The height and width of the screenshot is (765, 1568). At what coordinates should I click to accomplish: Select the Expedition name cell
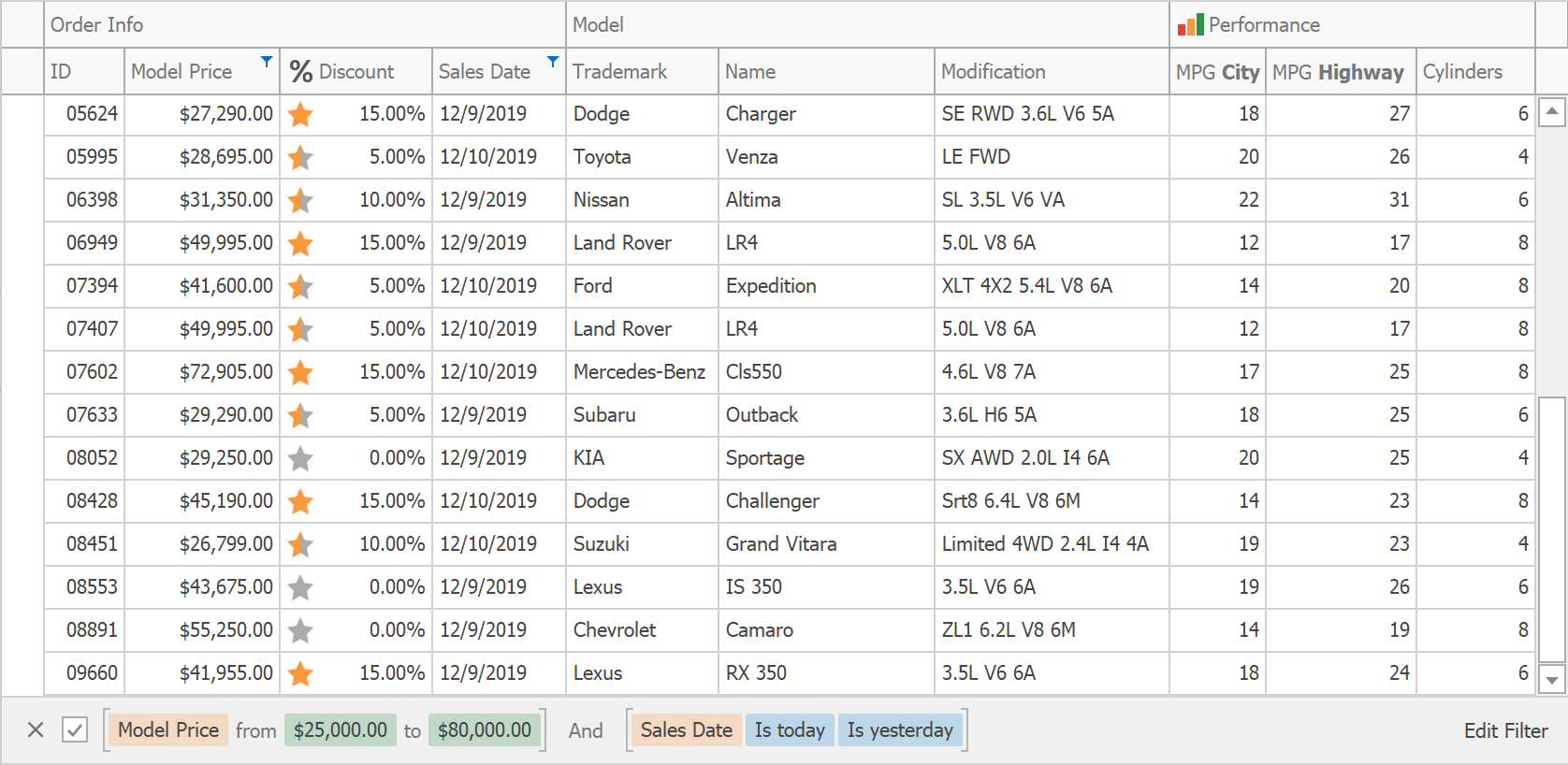pyautogui.click(x=826, y=286)
